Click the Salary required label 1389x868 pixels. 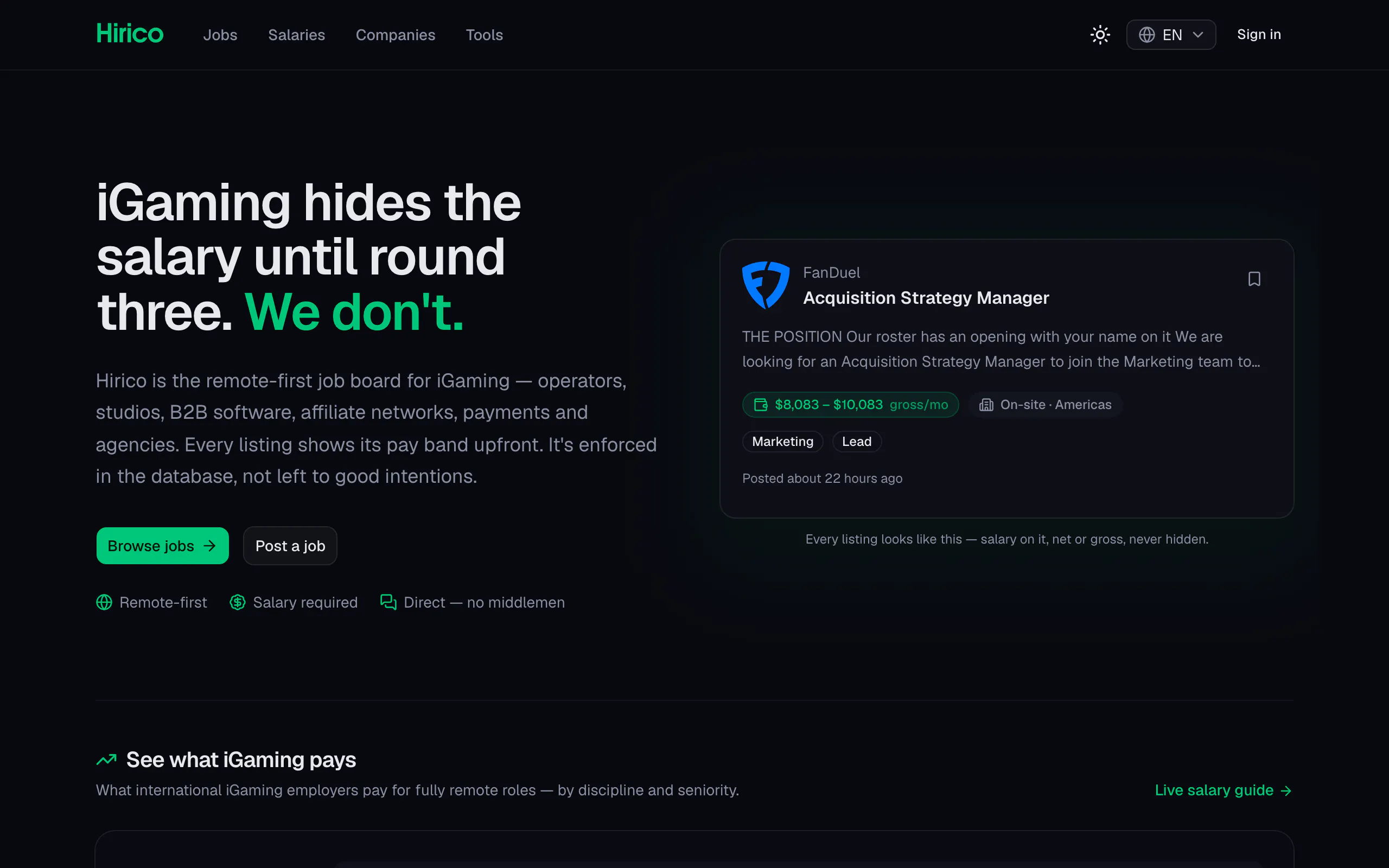click(305, 602)
